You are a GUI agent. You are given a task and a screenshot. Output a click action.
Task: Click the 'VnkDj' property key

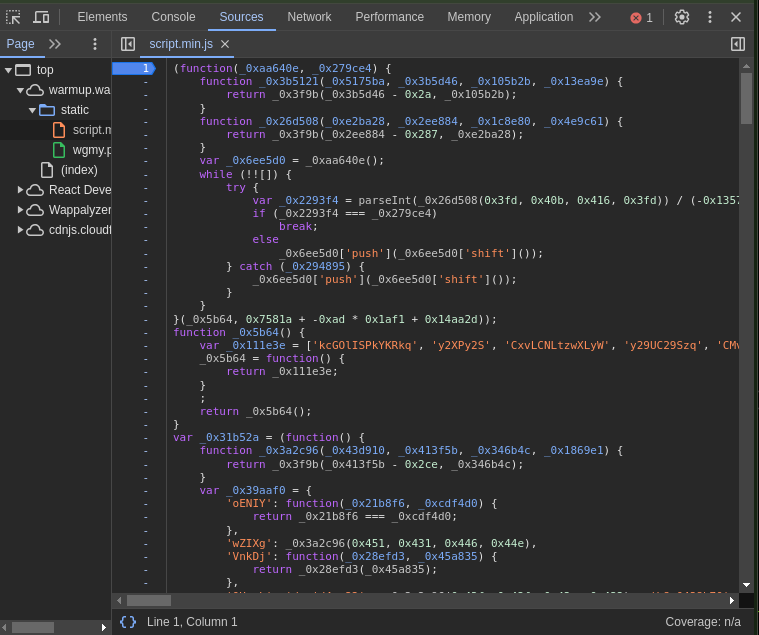tap(249, 557)
